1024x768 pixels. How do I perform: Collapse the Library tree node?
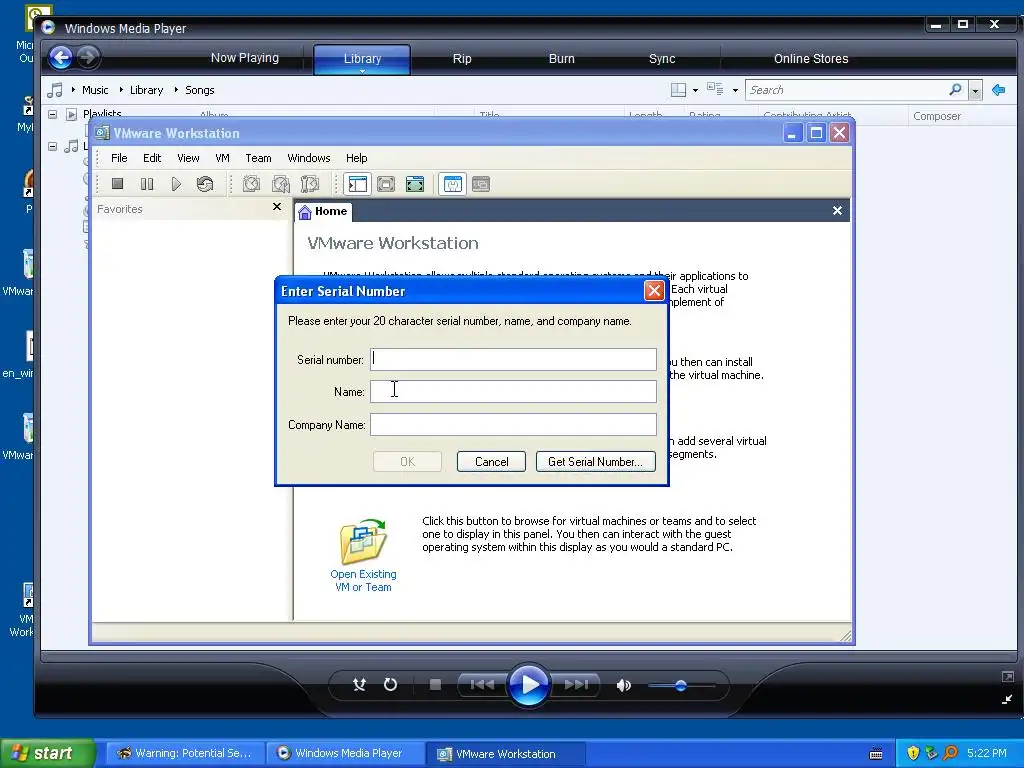(x=52, y=146)
